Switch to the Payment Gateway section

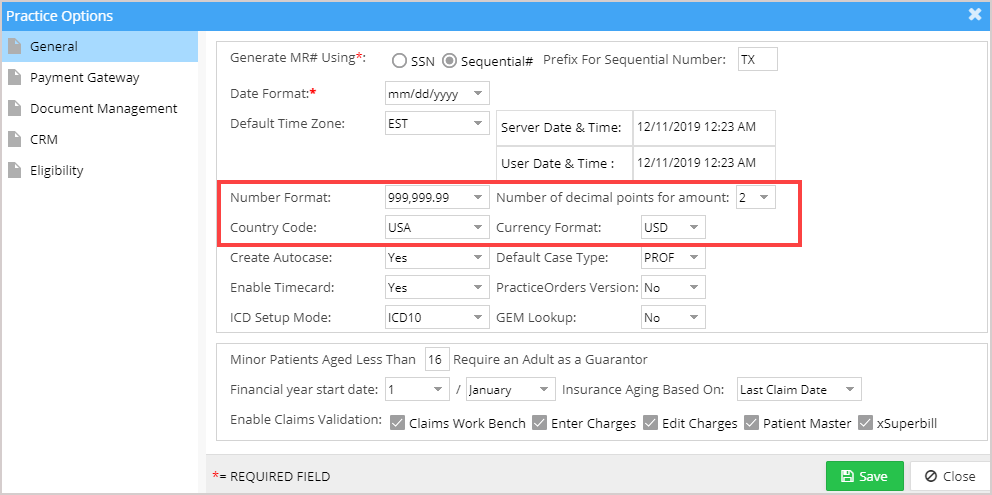(x=85, y=78)
